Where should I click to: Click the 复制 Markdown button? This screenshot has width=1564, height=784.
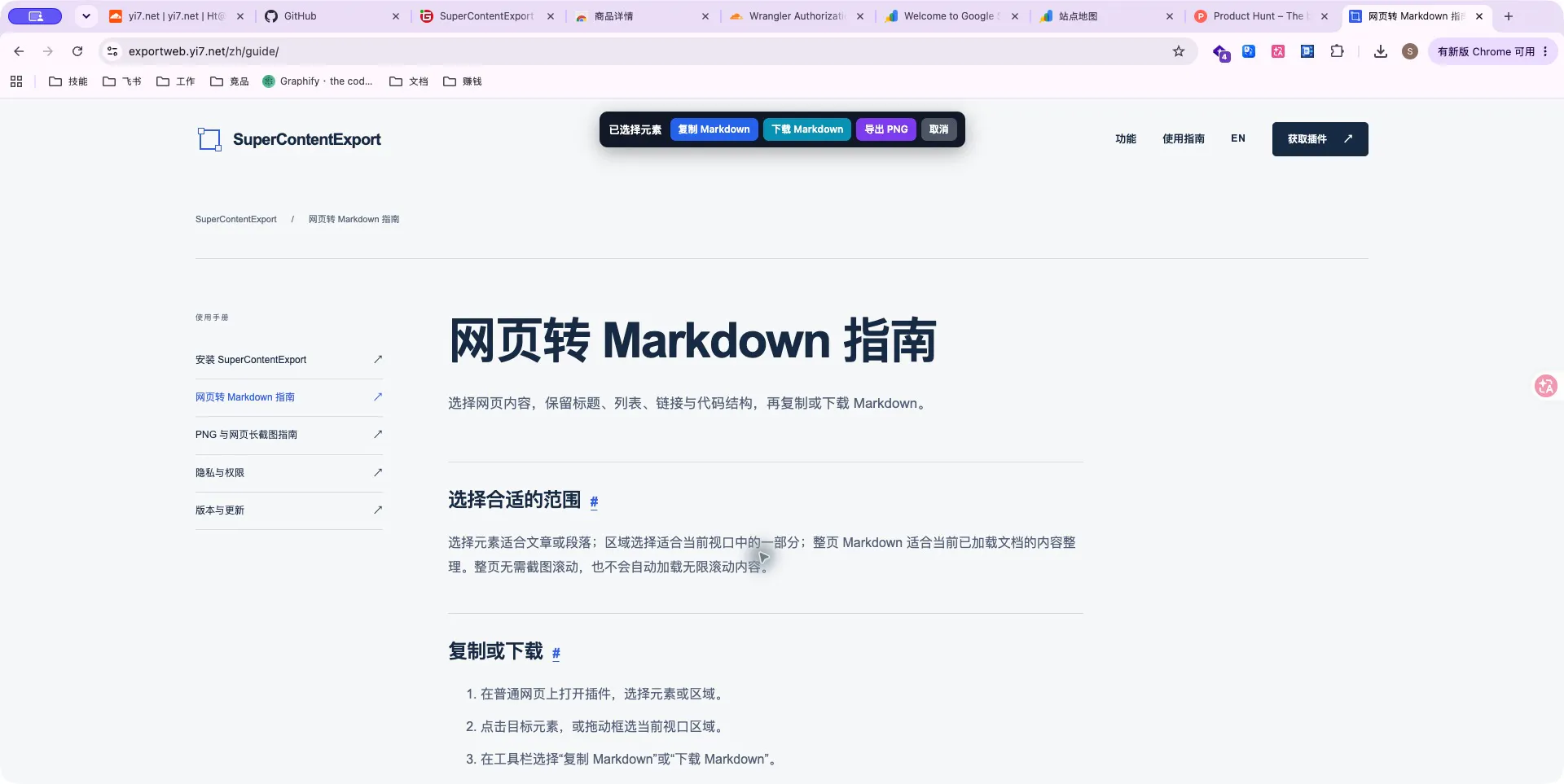coord(714,129)
